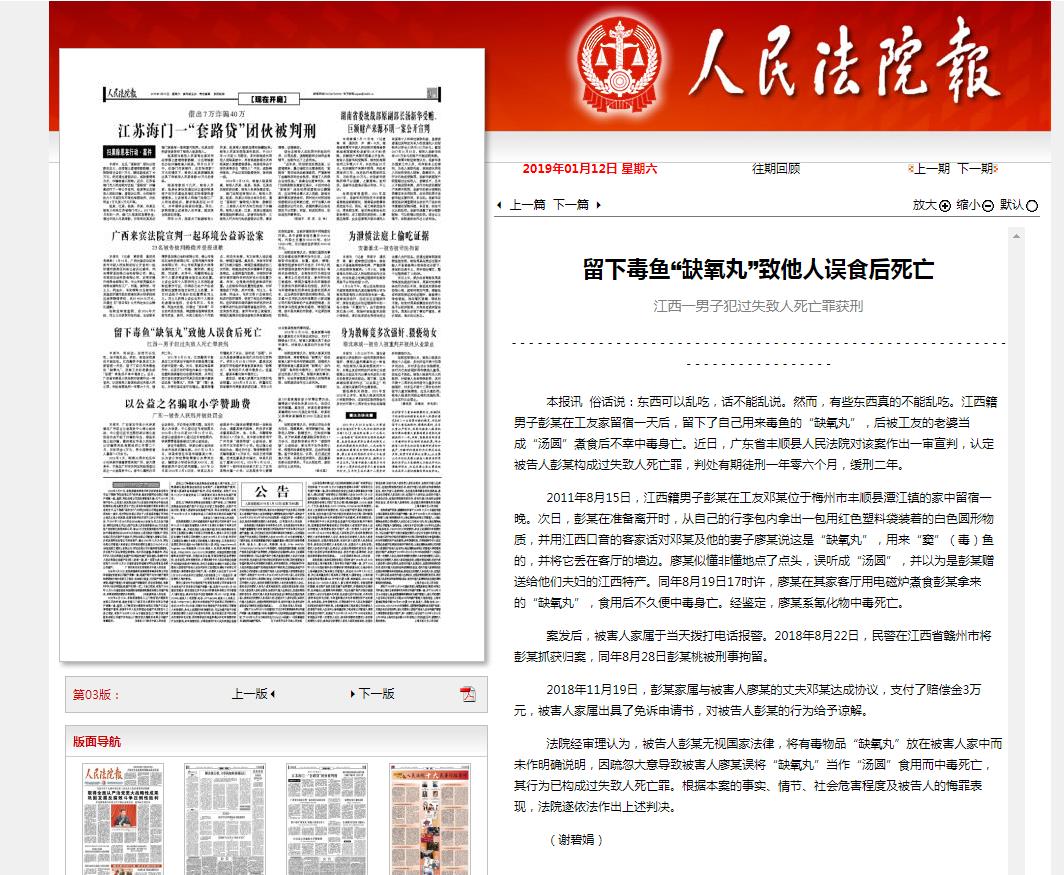Open 往期回顾 past issues

point(776,168)
